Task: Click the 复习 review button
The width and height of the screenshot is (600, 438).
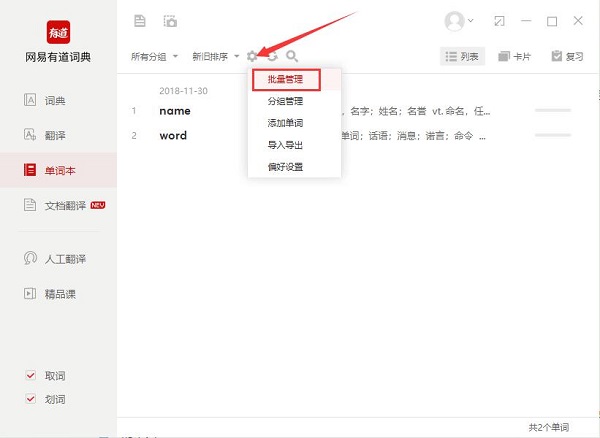Action: coord(567,57)
